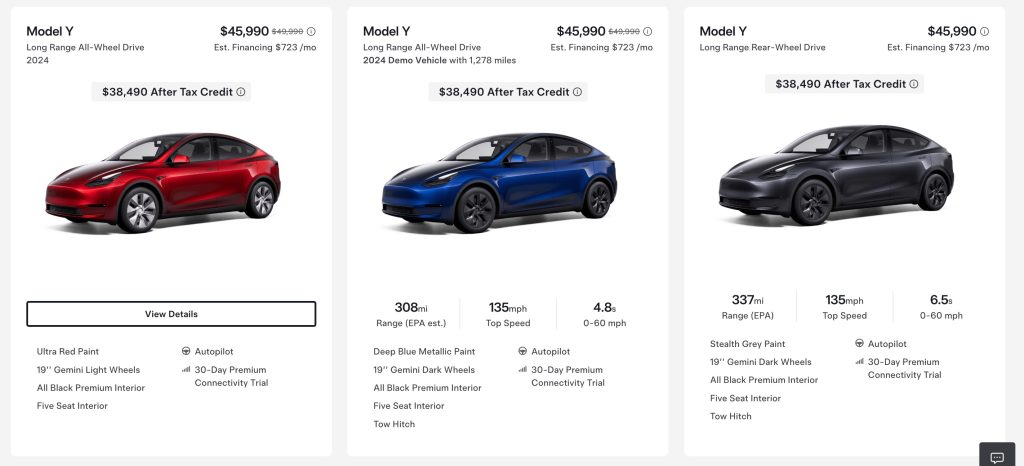This screenshot has width=1024, height=466.
Task: Click Stealth Grey Paint feature text
Action: click(x=747, y=344)
